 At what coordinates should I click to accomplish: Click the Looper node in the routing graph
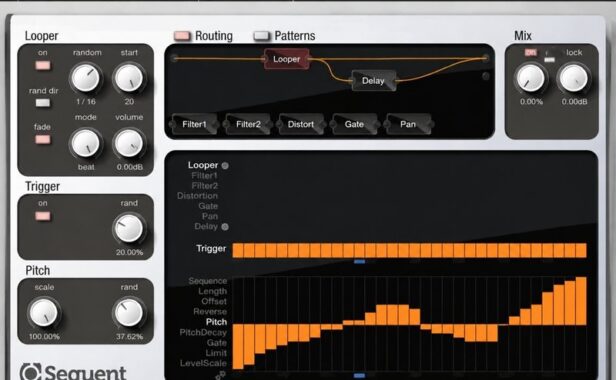286,59
